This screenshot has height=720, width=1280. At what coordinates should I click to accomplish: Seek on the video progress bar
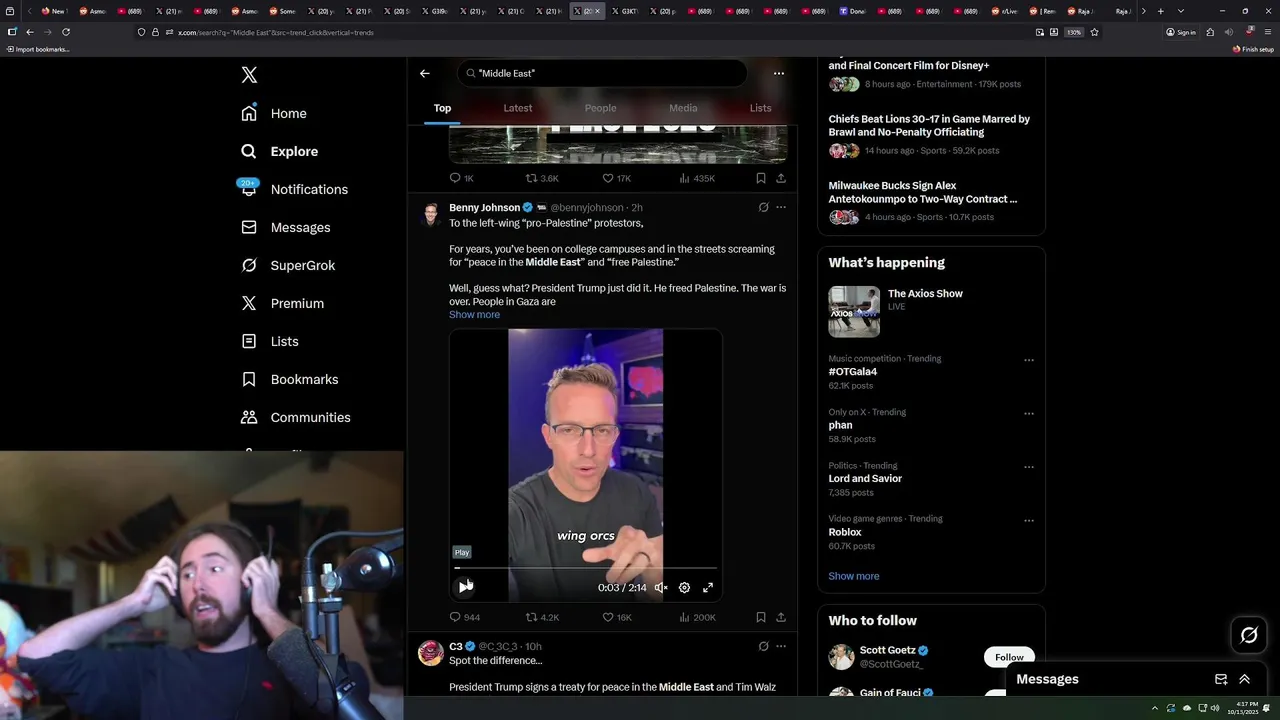586,568
